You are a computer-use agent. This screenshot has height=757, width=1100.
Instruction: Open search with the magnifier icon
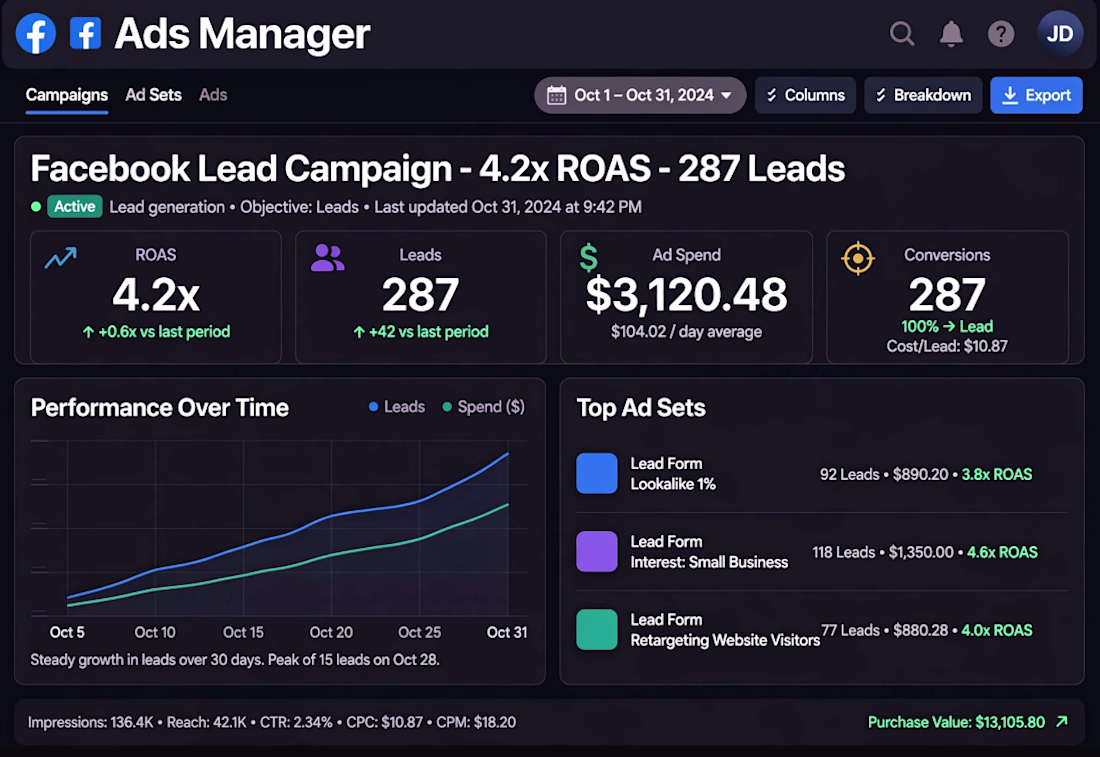click(902, 33)
